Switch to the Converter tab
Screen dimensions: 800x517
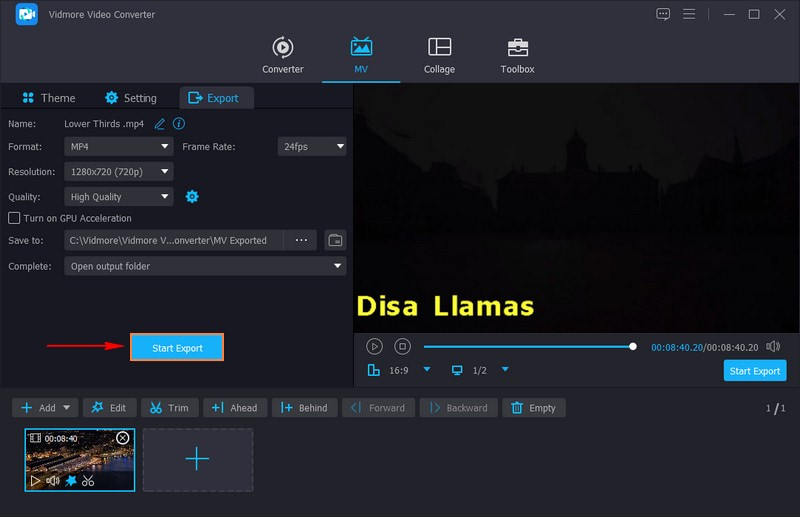click(x=283, y=55)
